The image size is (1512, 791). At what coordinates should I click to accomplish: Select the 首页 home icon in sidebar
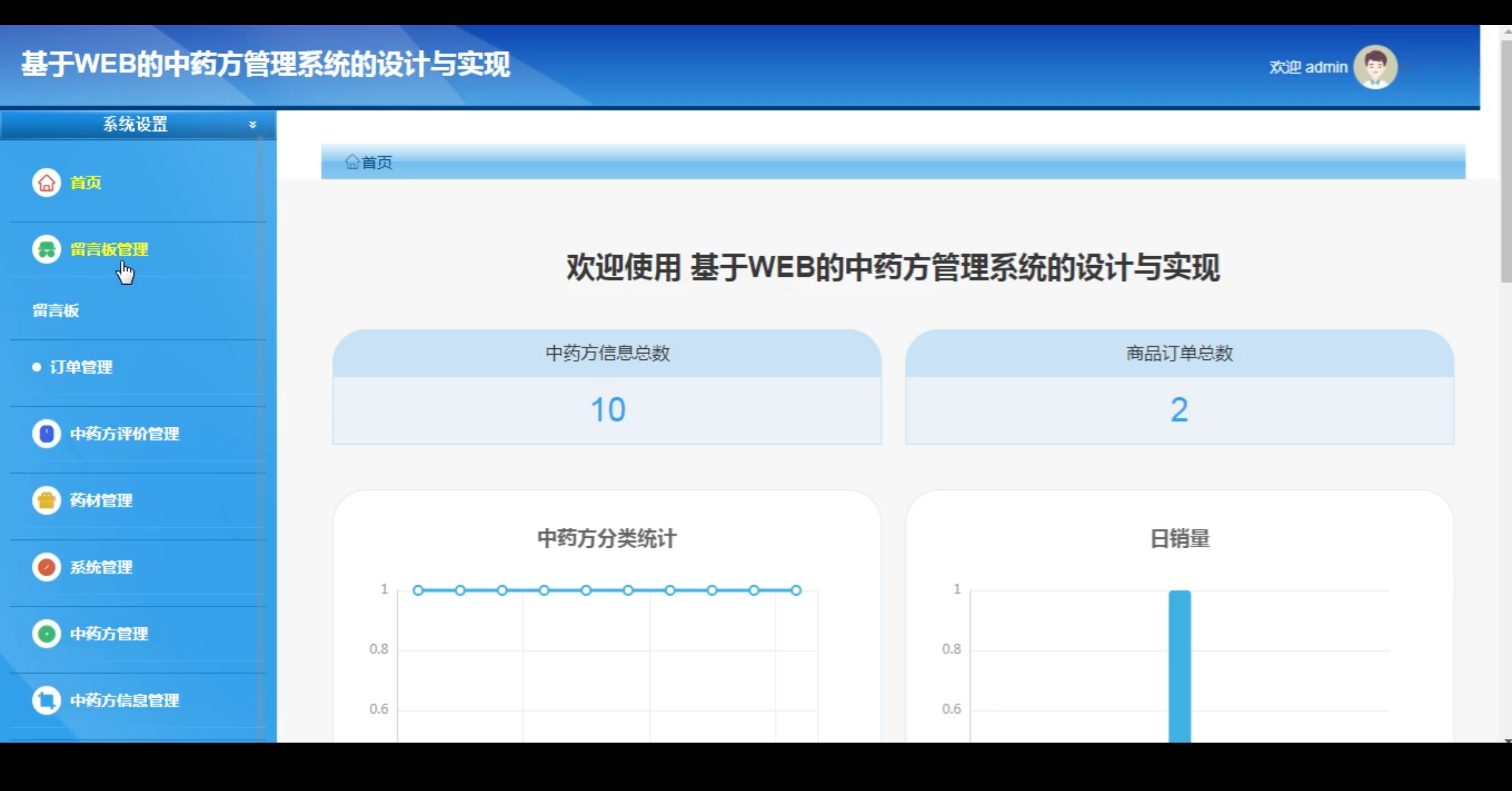[x=46, y=183]
